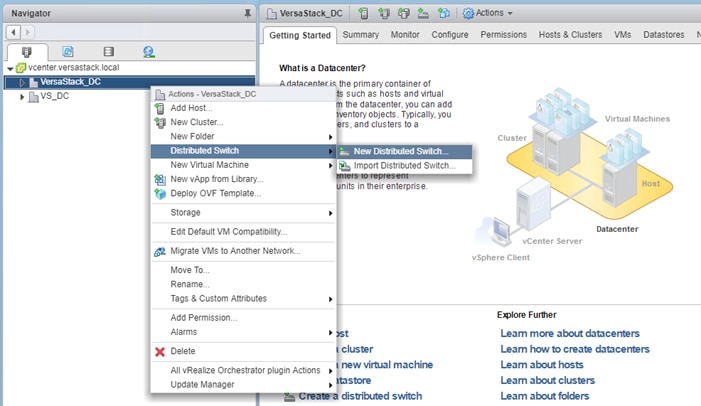Switch to the Configure tab
Screen dimensions: 701x406
pyautogui.click(x=450, y=35)
